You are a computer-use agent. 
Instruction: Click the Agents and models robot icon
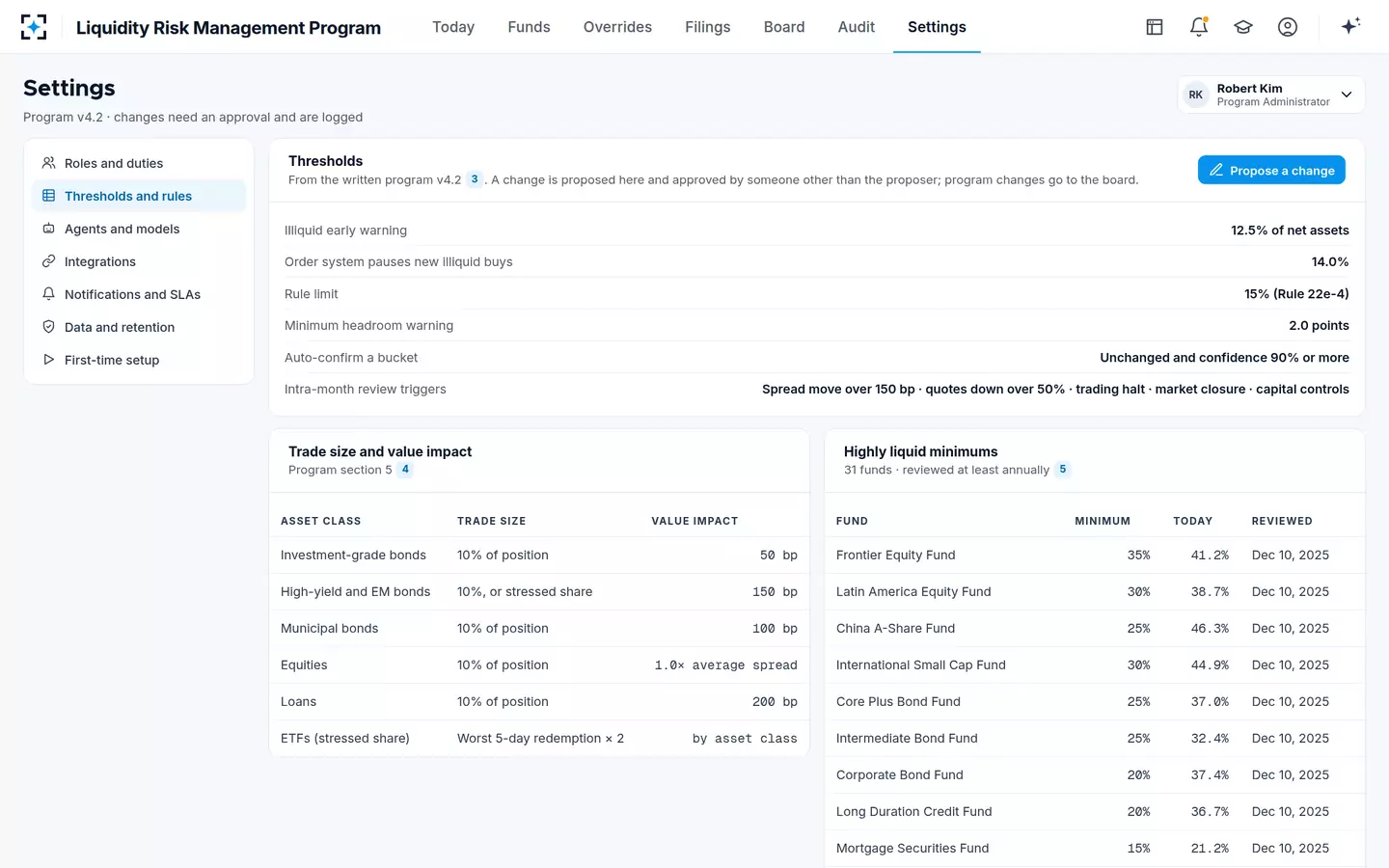coord(48,229)
